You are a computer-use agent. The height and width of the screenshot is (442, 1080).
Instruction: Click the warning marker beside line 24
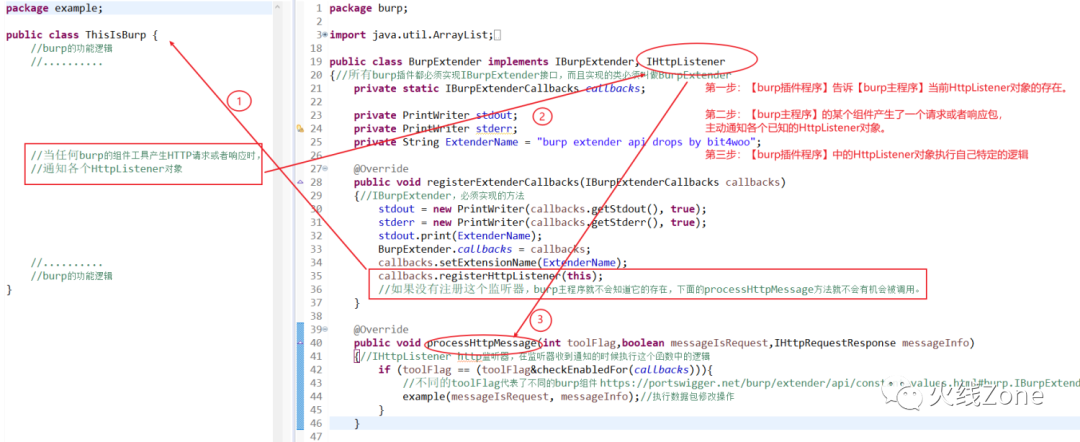(x=300, y=129)
